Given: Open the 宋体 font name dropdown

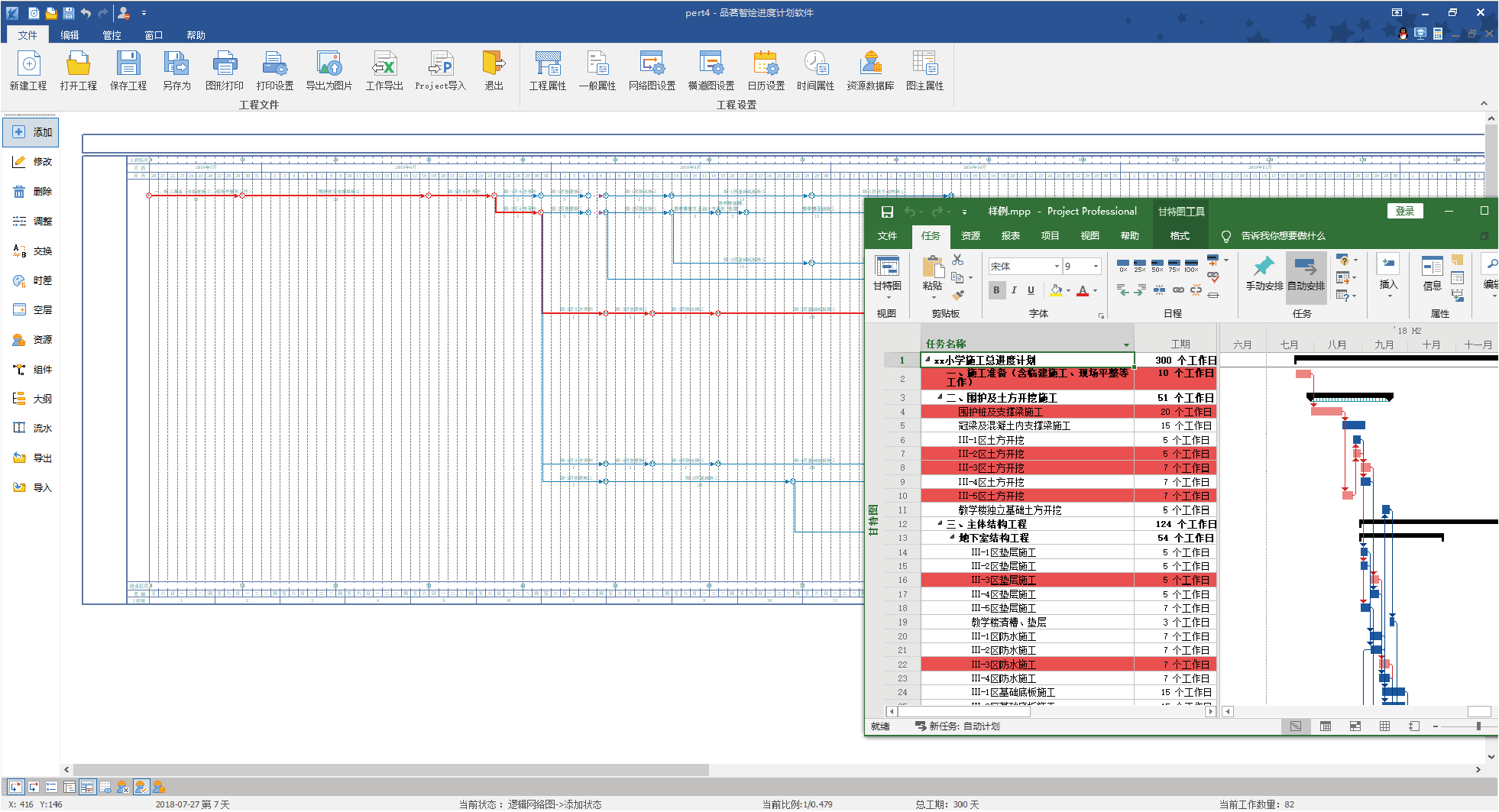Looking at the screenshot, I should [x=1057, y=267].
